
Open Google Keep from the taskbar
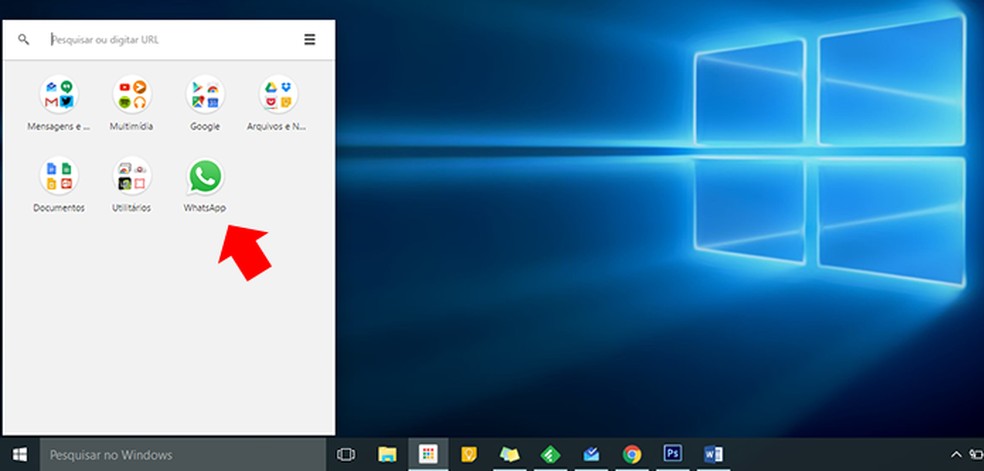pos(469,455)
